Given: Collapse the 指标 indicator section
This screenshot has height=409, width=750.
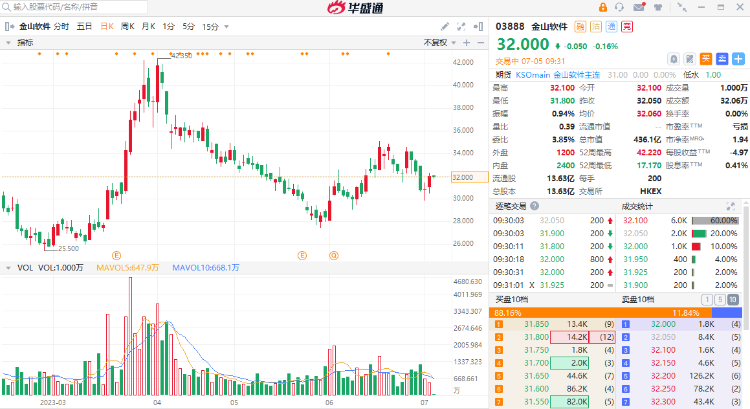Looking at the screenshot, I should (x=8, y=43).
